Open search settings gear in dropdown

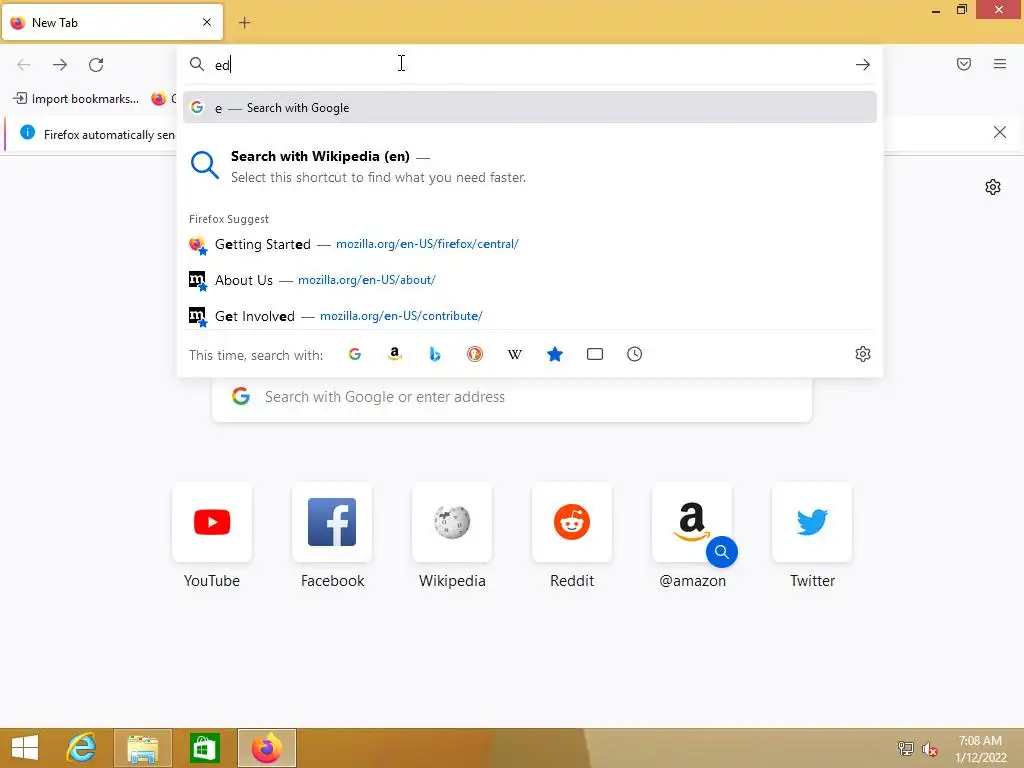pos(863,354)
